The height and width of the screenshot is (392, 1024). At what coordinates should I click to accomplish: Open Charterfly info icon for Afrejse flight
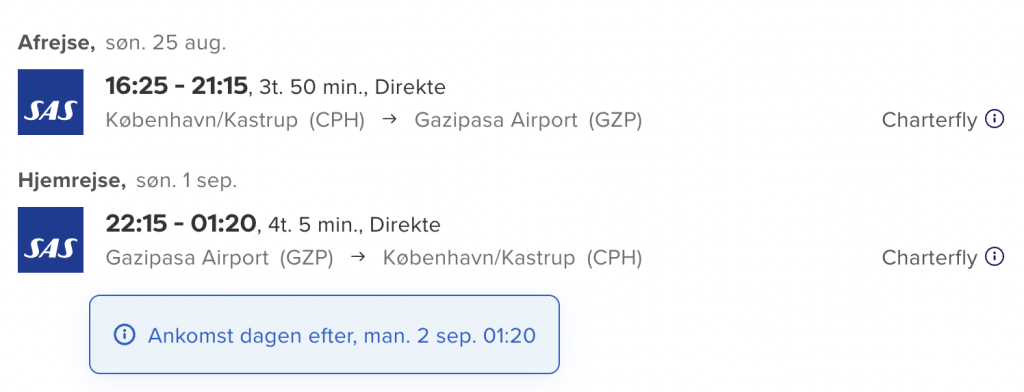point(994,120)
